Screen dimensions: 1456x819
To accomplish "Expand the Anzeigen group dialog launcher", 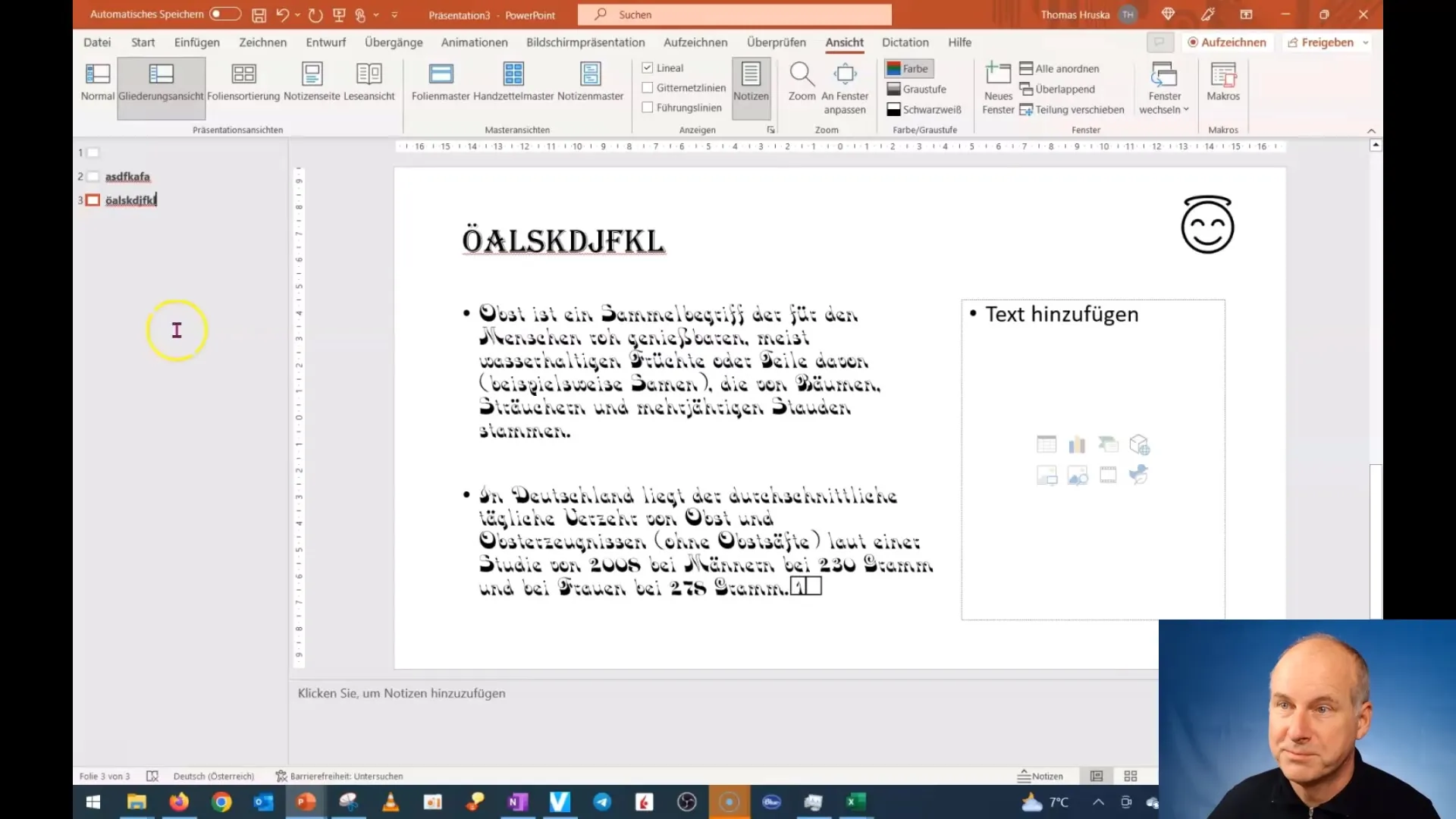I will coord(771,129).
